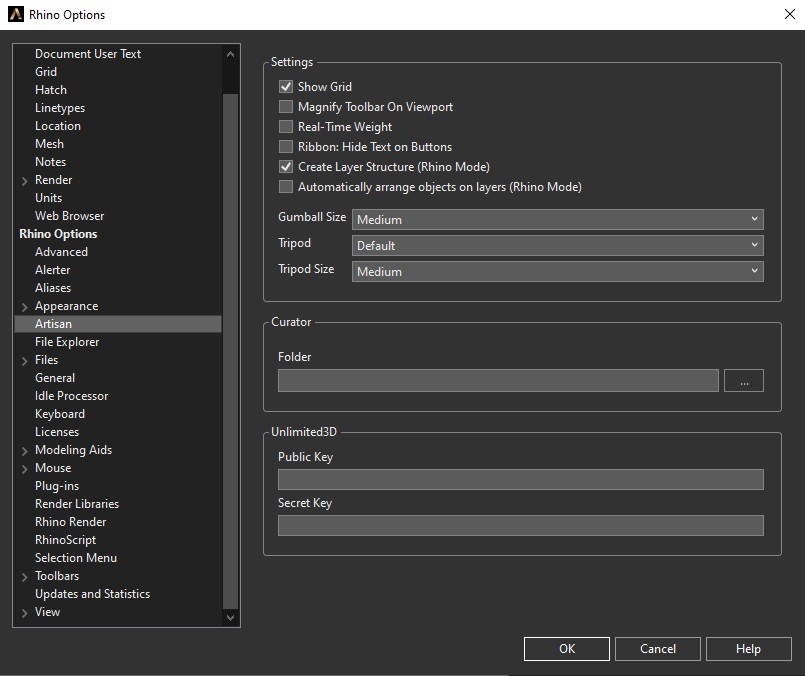Image resolution: width=805 pixels, height=676 pixels.
Task: Check Ribbon: Hide Text on Buttons
Action: [285, 146]
